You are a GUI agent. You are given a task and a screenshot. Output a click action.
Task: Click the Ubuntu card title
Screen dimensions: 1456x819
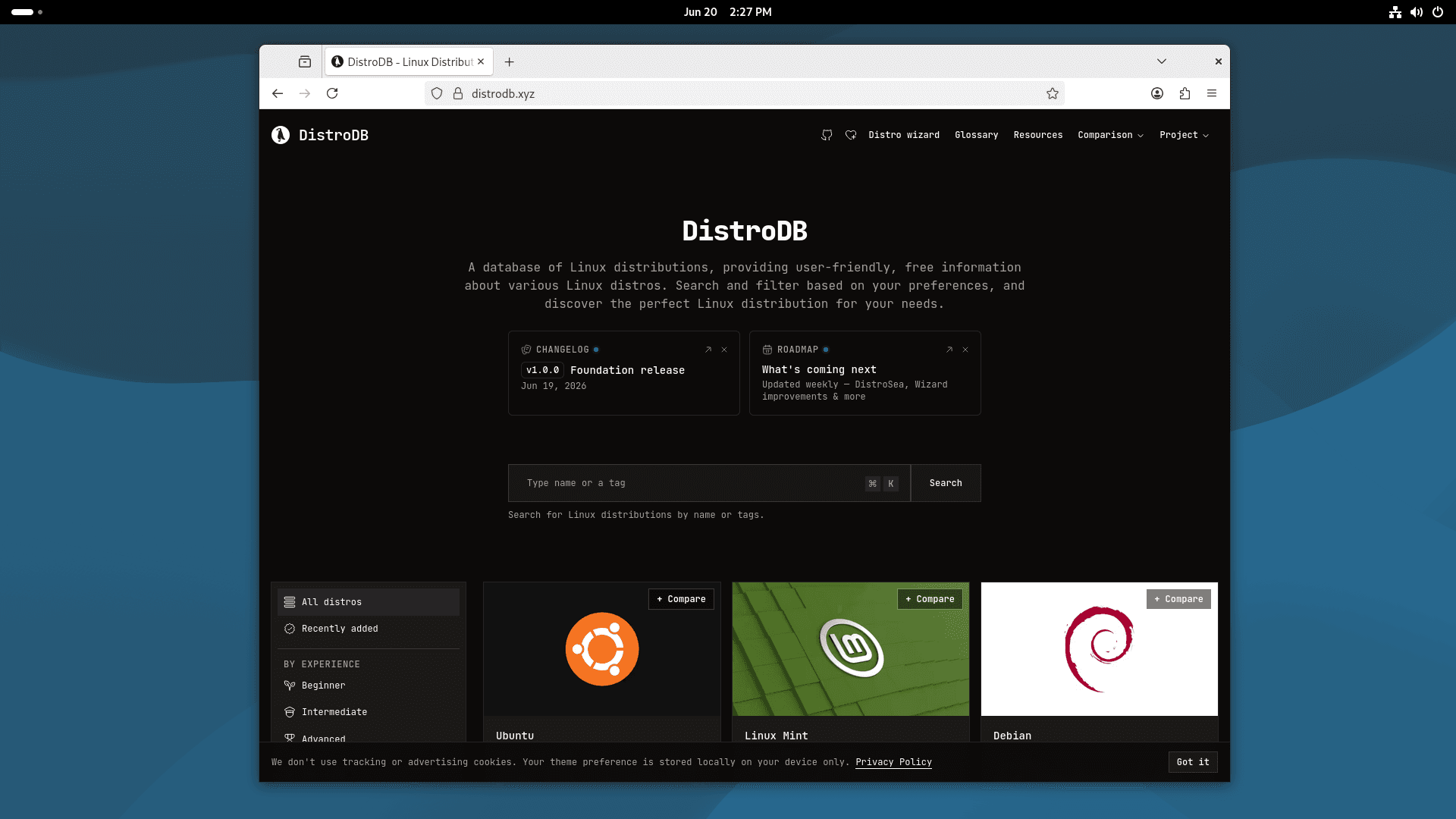pos(515,736)
